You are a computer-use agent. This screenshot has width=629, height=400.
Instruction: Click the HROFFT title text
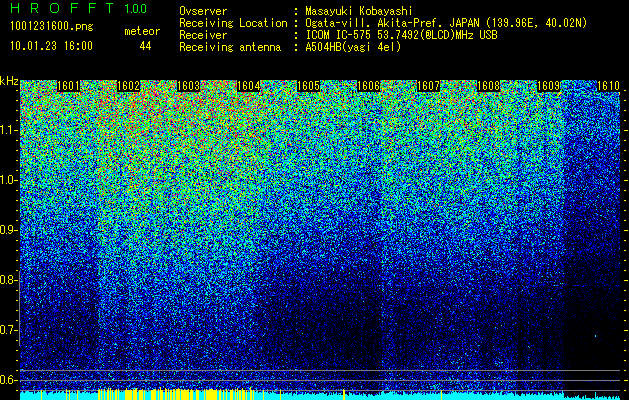(x=63, y=8)
